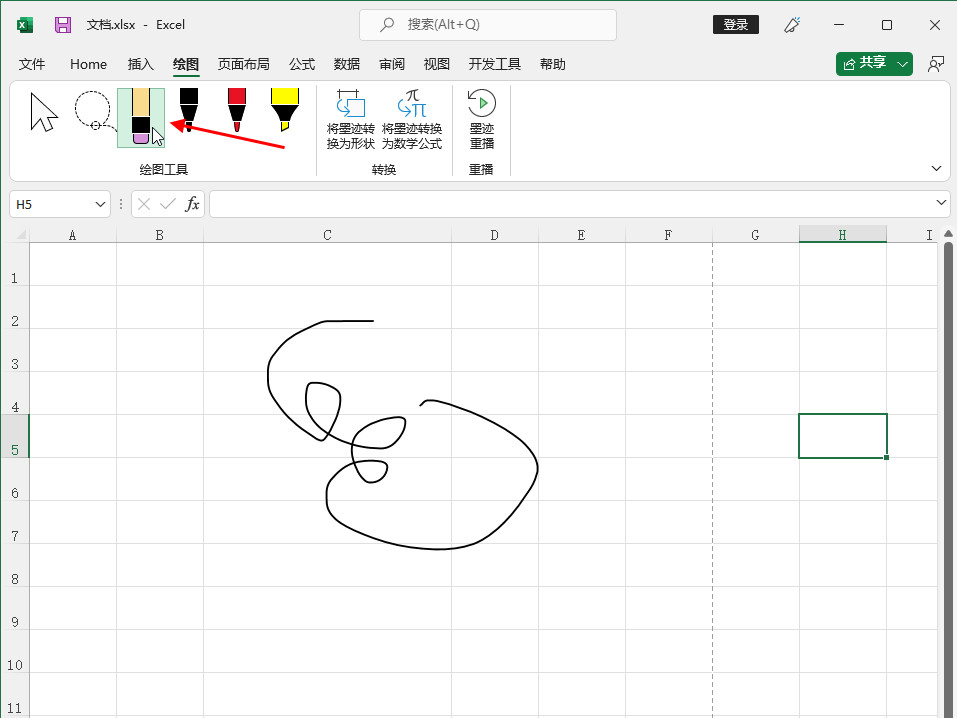
Task: Choose the Lasso Select tool
Action: tap(94, 111)
